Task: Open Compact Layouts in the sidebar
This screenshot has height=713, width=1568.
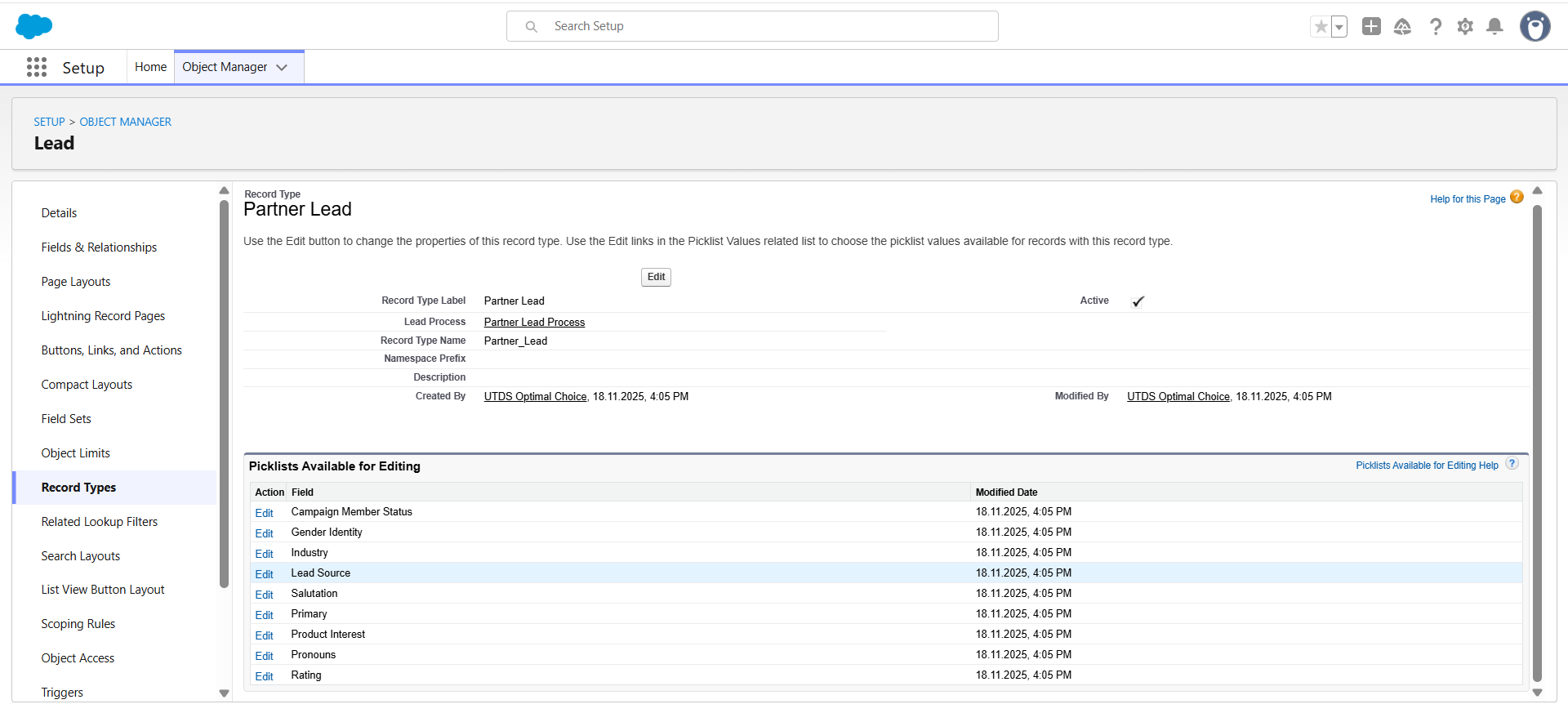Action: click(87, 385)
